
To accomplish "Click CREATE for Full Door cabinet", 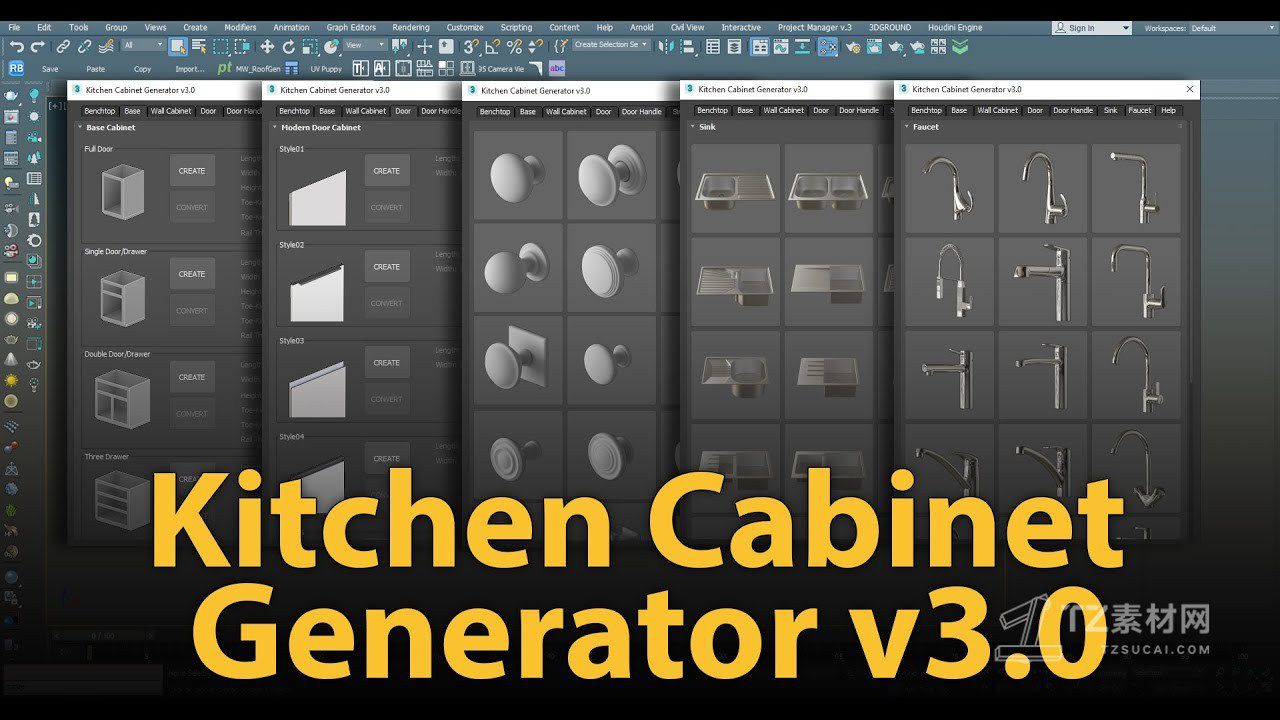I will point(192,171).
